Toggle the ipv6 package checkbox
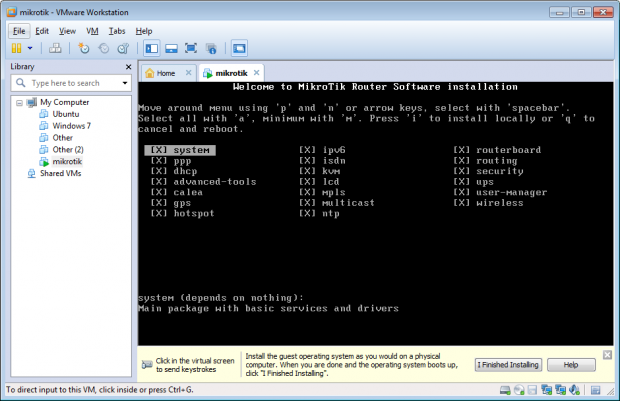The image size is (620, 401). click(307, 150)
